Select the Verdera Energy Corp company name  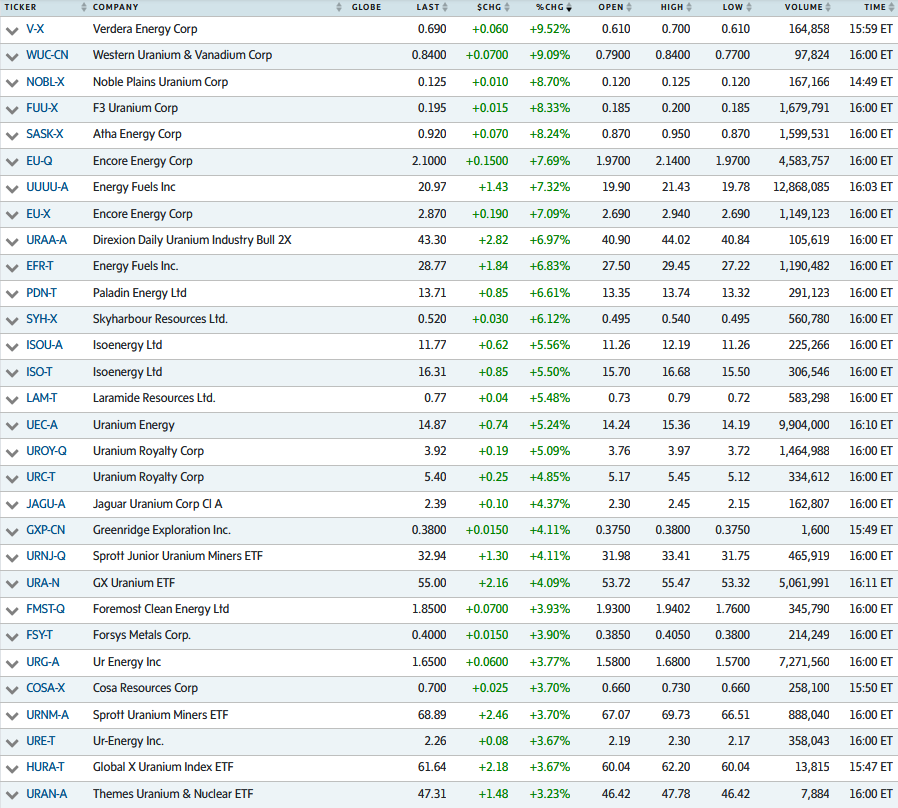(145, 29)
